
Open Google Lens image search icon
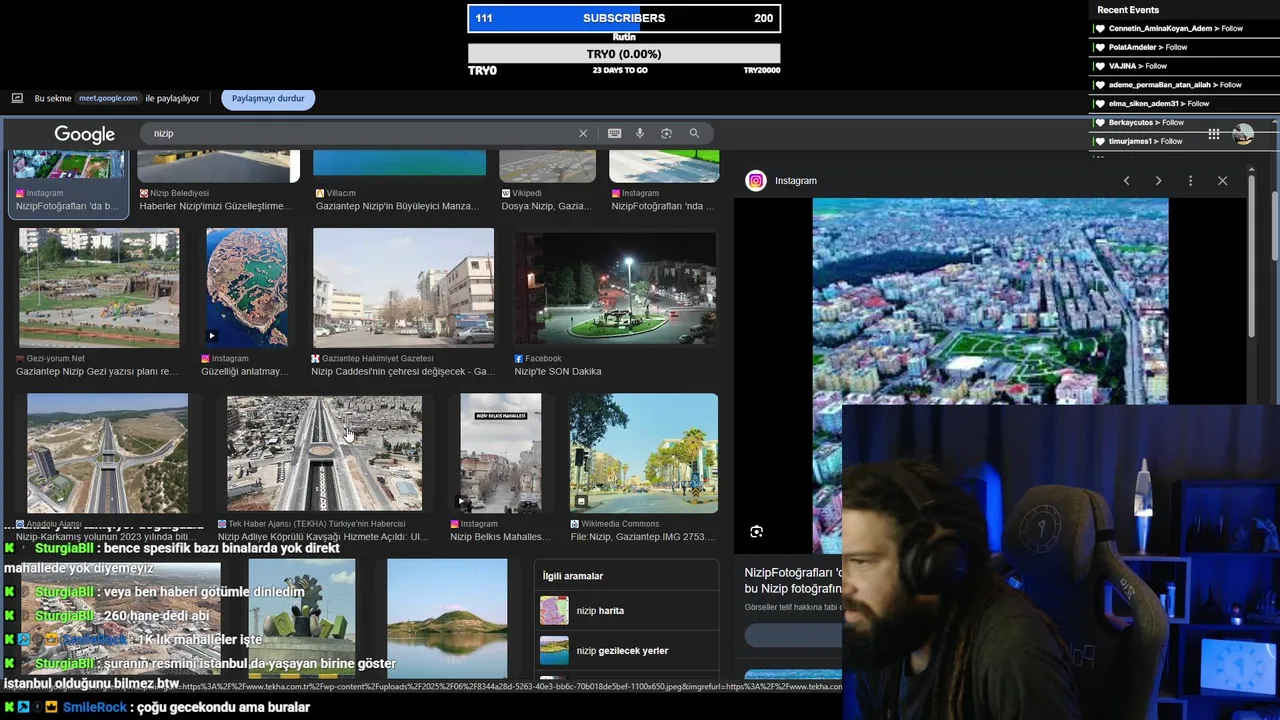click(x=666, y=133)
